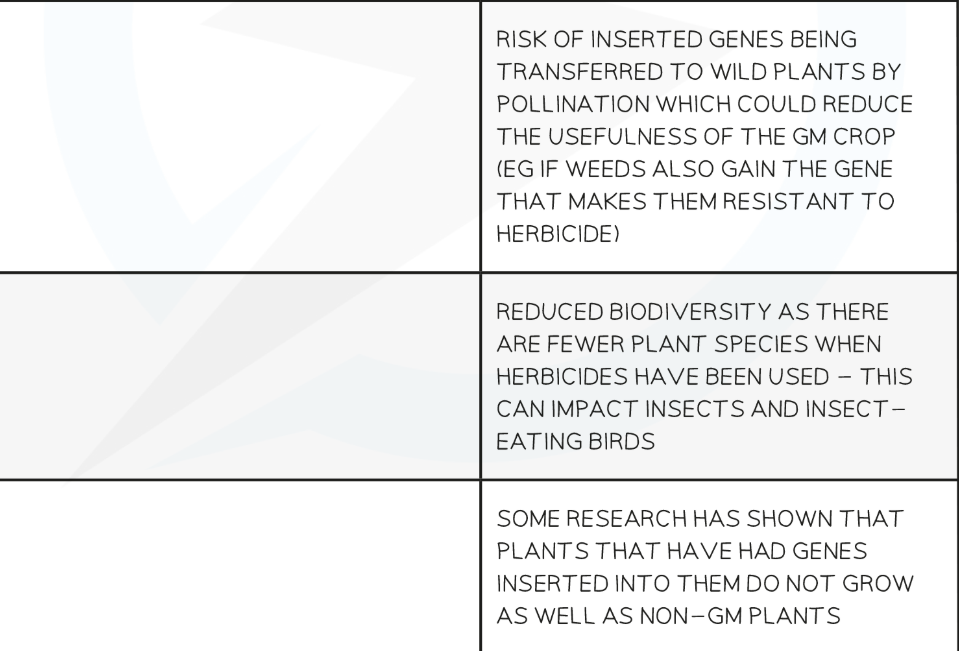The height and width of the screenshot is (651, 962).
Task: Select the reduced biodiversity table cell
Action: [718, 381]
